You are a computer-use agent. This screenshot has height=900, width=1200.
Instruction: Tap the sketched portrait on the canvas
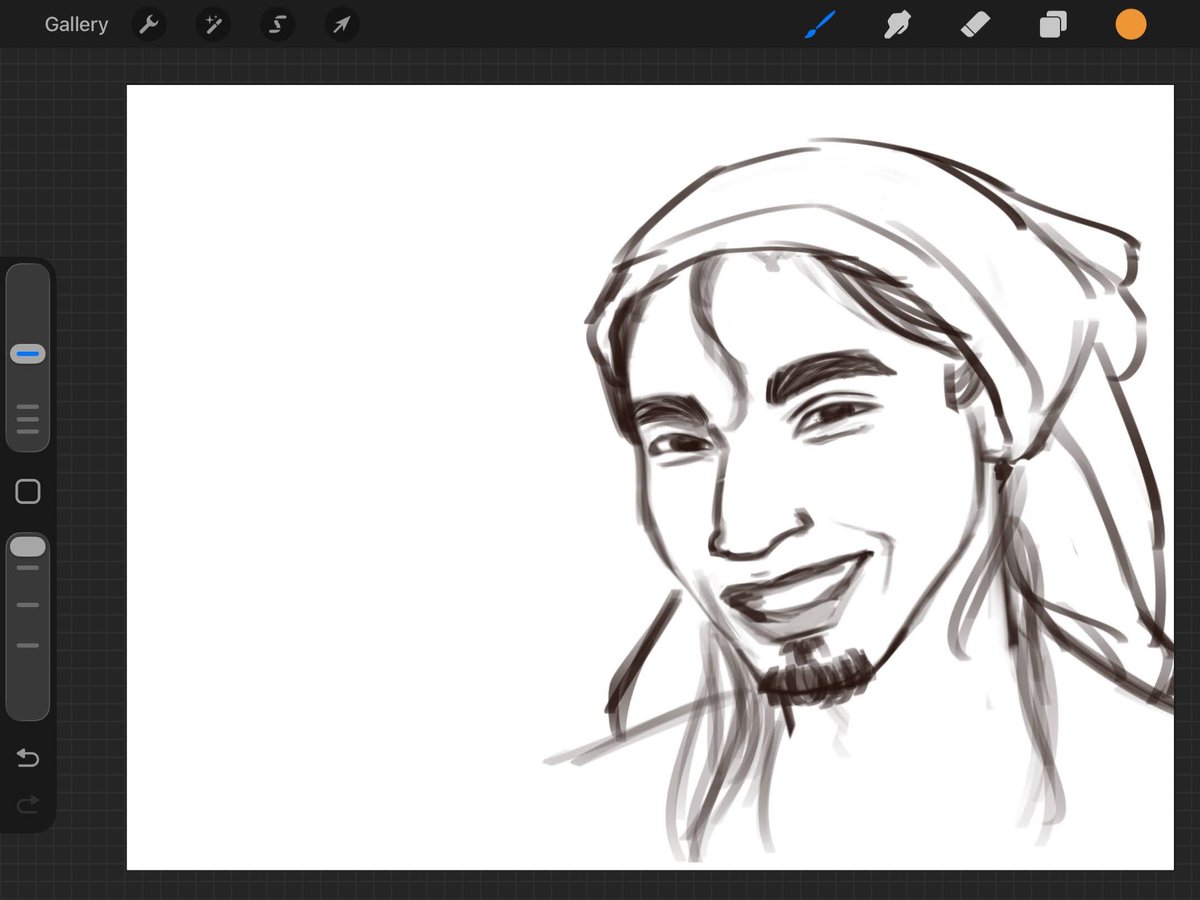point(860,500)
